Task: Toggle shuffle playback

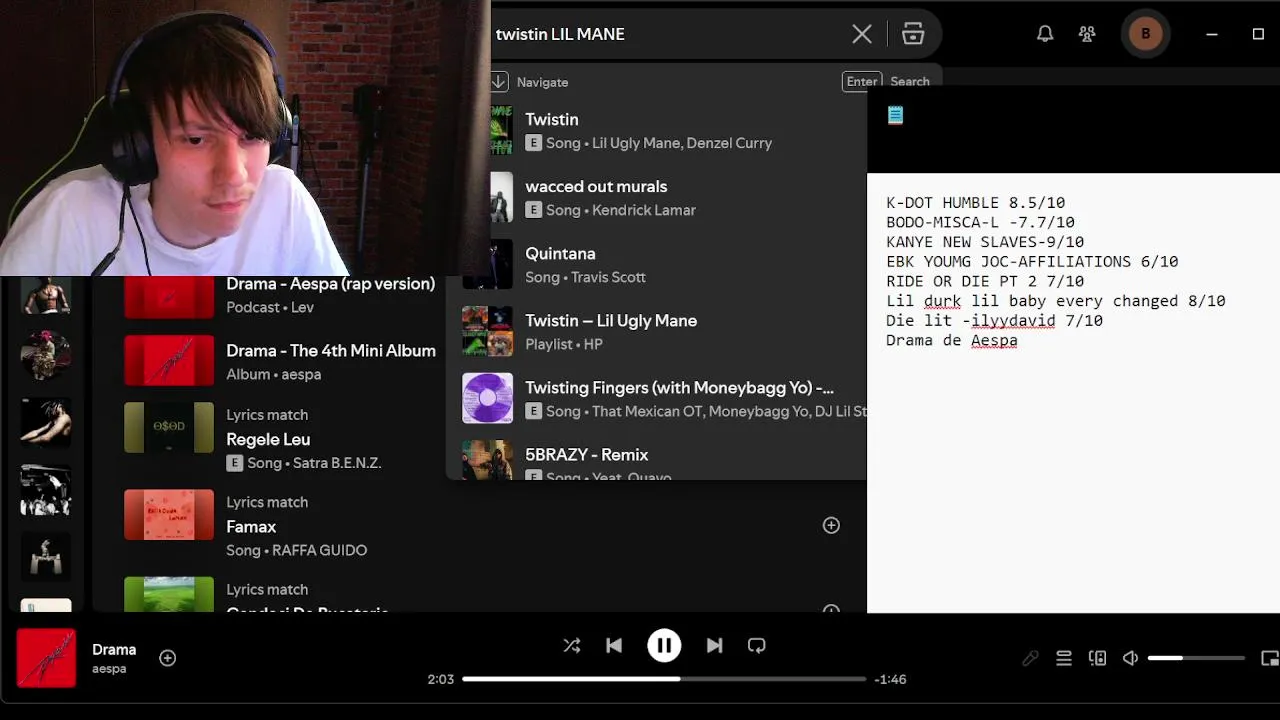Action: (572, 646)
